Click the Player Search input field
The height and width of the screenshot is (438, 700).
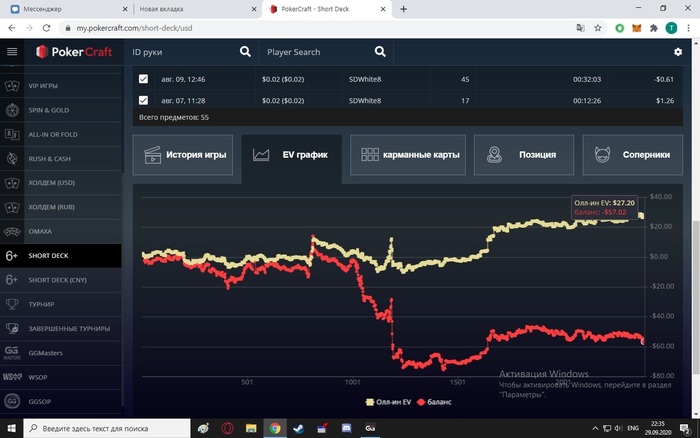click(x=319, y=52)
